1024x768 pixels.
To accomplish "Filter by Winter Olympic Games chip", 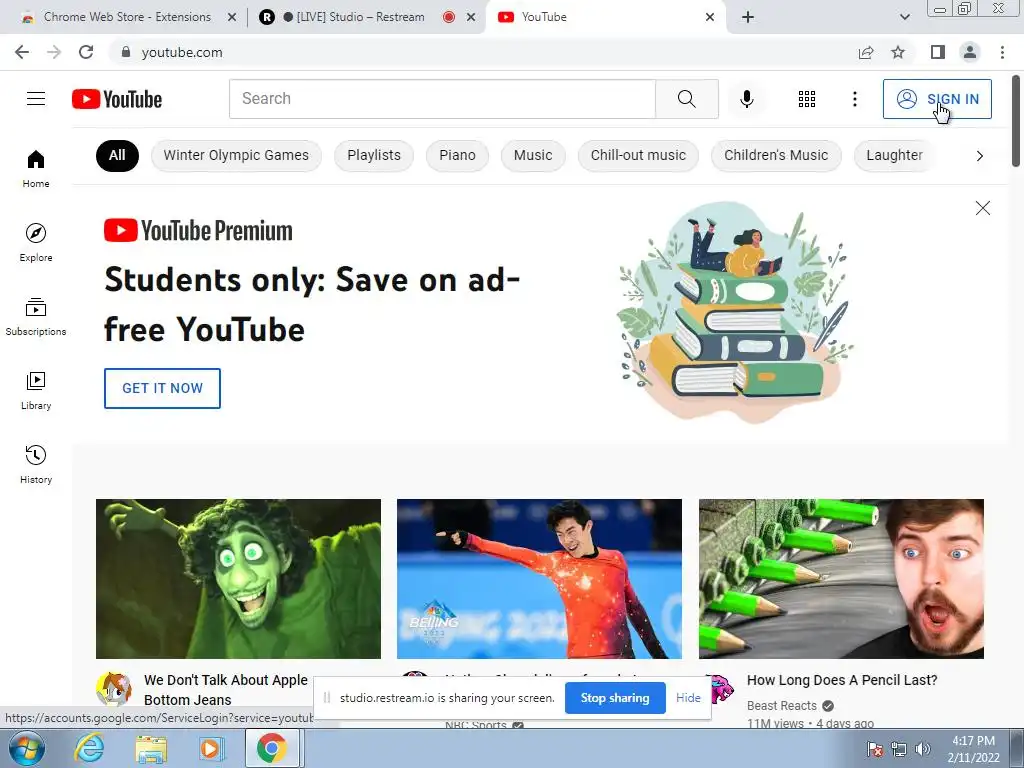I will tap(236, 155).
